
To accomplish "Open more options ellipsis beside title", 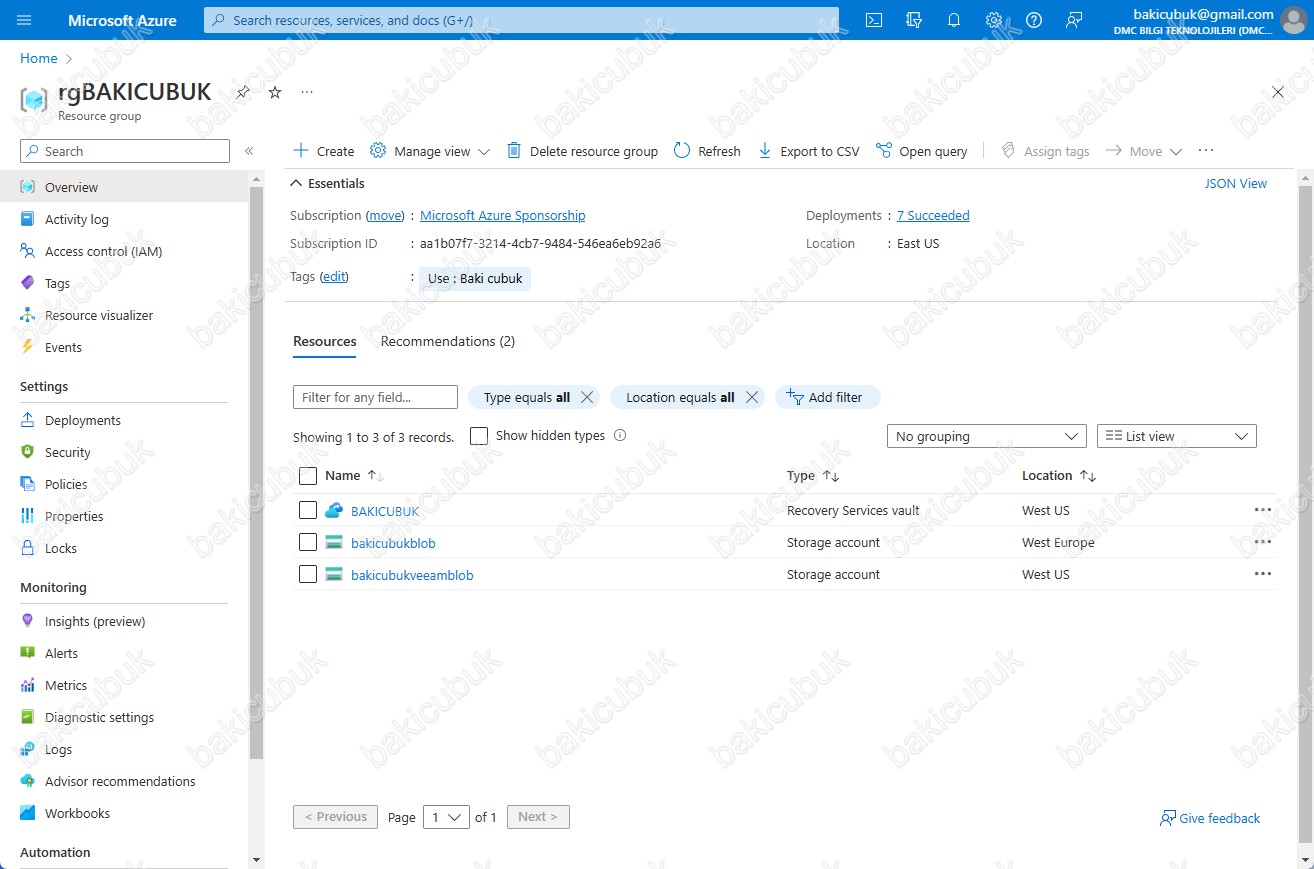I will [x=307, y=92].
